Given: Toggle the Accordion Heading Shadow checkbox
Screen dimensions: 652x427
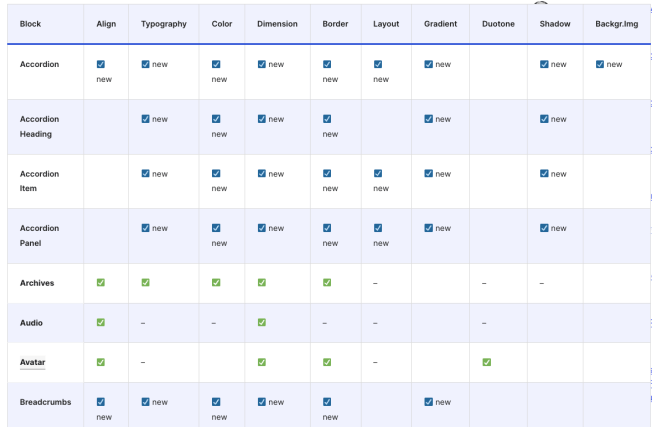Looking at the screenshot, I should point(544,119).
